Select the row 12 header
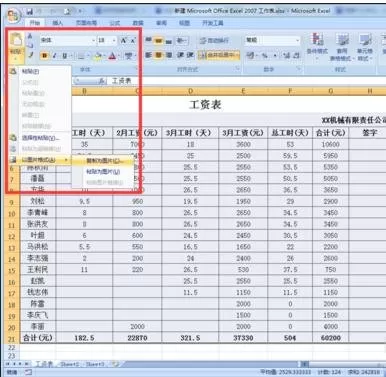The image size is (386, 377). [x=12, y=236]
